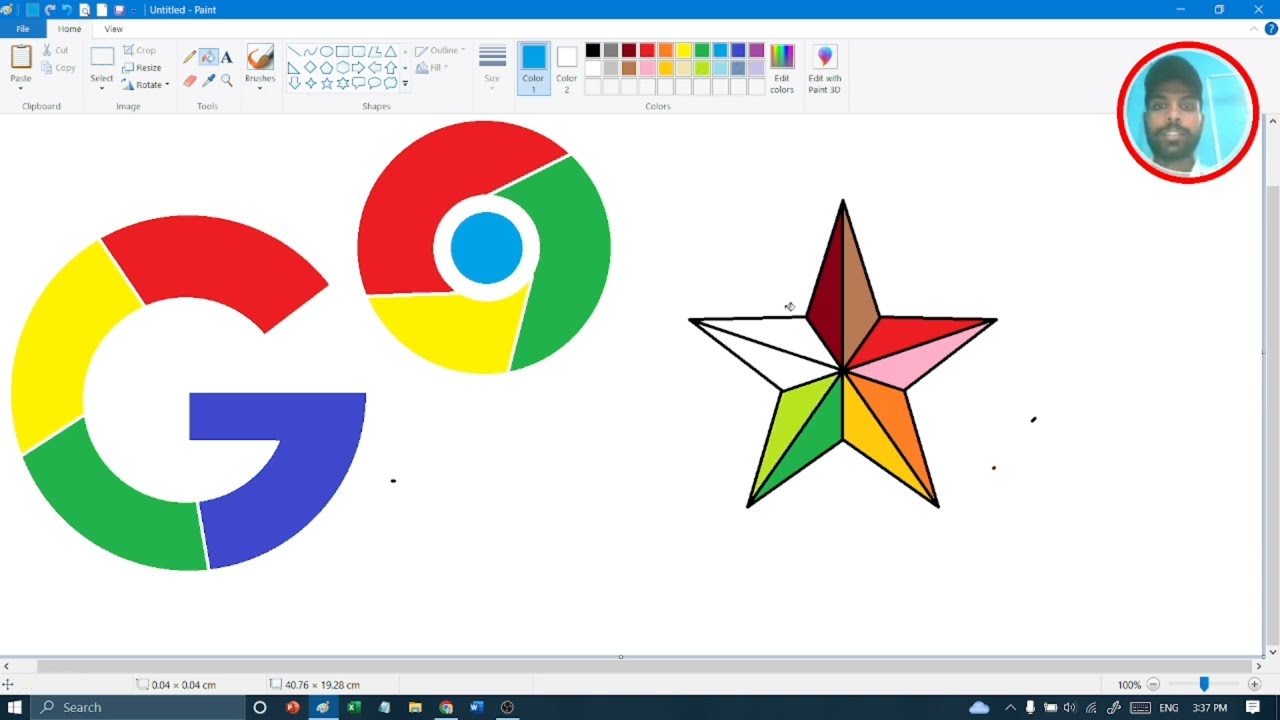Switch to the View tab

(114, 29)
